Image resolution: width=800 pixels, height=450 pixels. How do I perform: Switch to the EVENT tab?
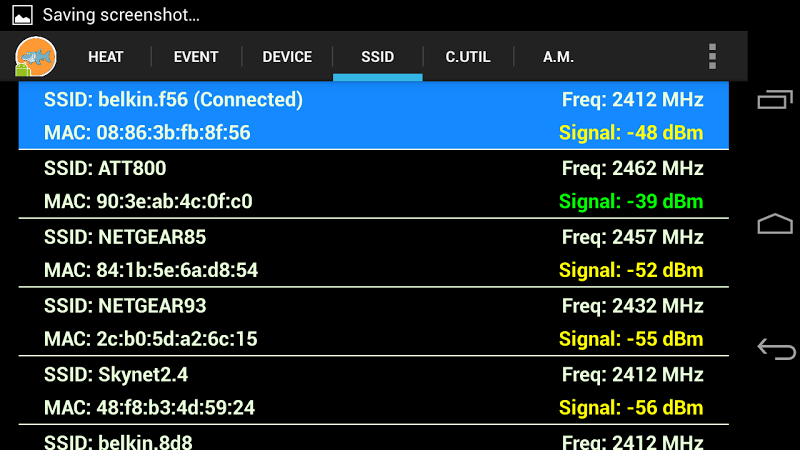[196, 57]
